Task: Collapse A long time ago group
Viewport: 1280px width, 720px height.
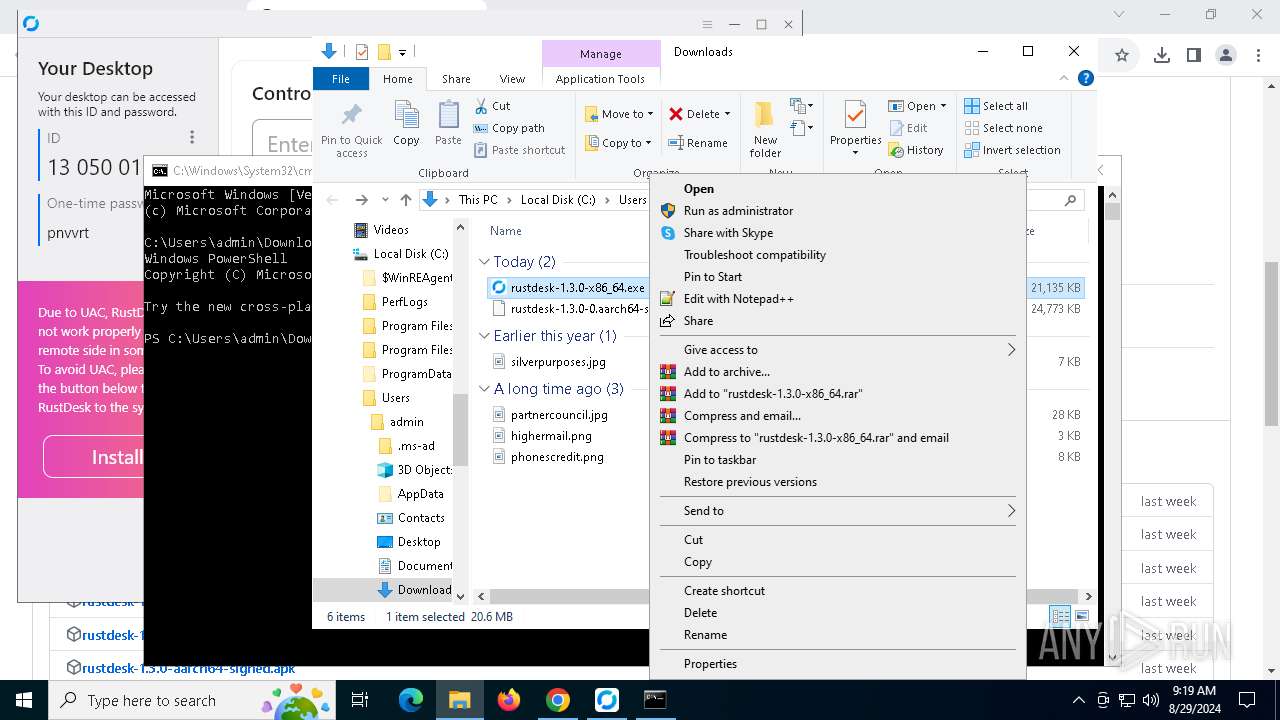Action: [484, 389]
